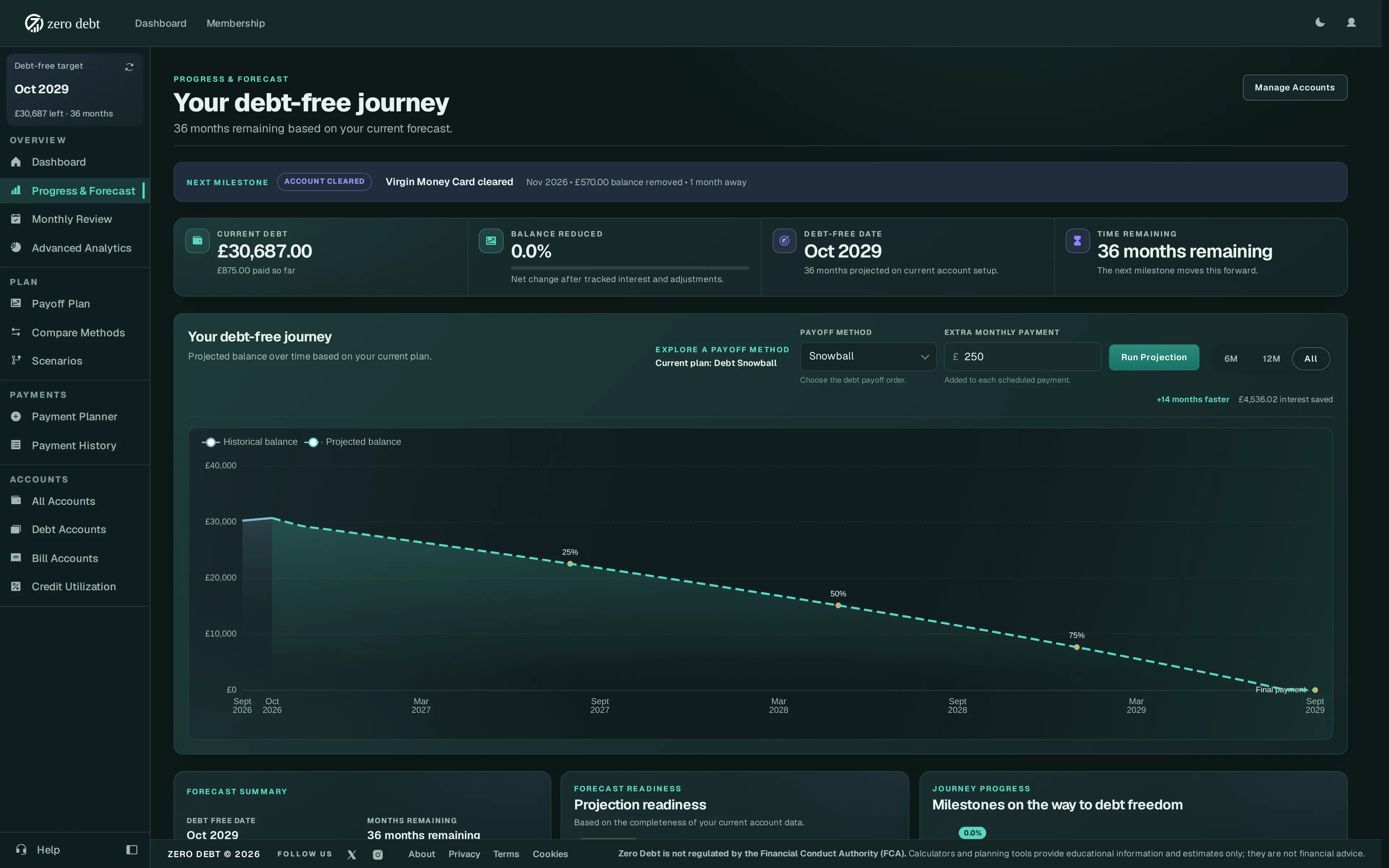Click Manage Accounts button
This screenshot has width=1389, height=868.
[1294, 87]
